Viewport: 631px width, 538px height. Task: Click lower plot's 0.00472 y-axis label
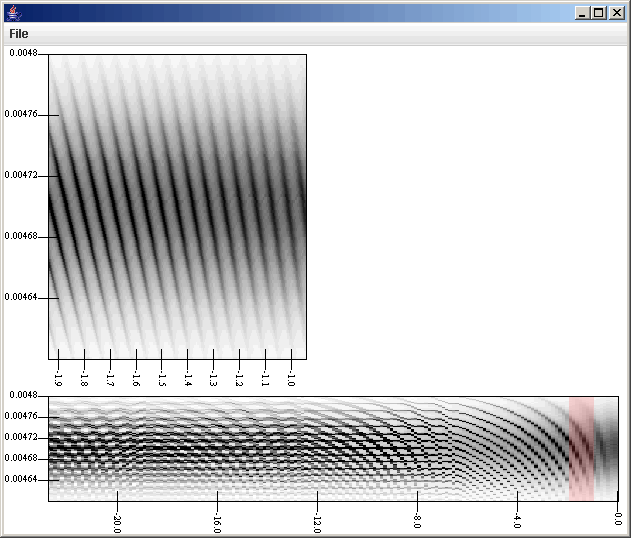(21, 437)
